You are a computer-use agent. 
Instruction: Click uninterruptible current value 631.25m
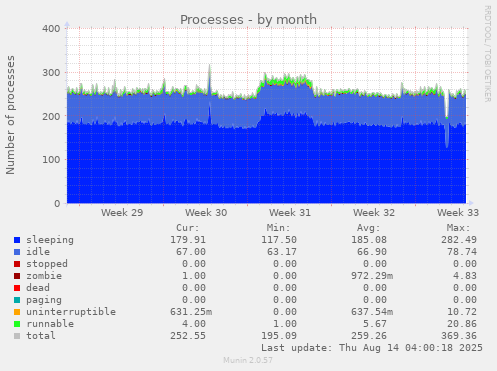[x=191, y=312]
